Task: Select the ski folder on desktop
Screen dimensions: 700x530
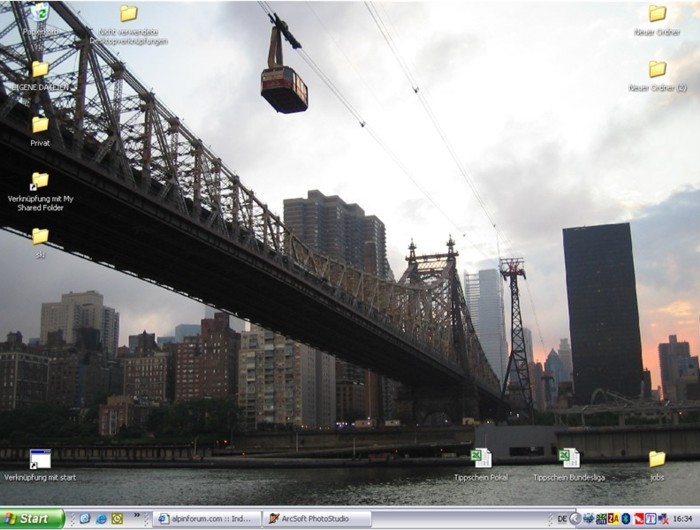Action: (x=40, y=237)
